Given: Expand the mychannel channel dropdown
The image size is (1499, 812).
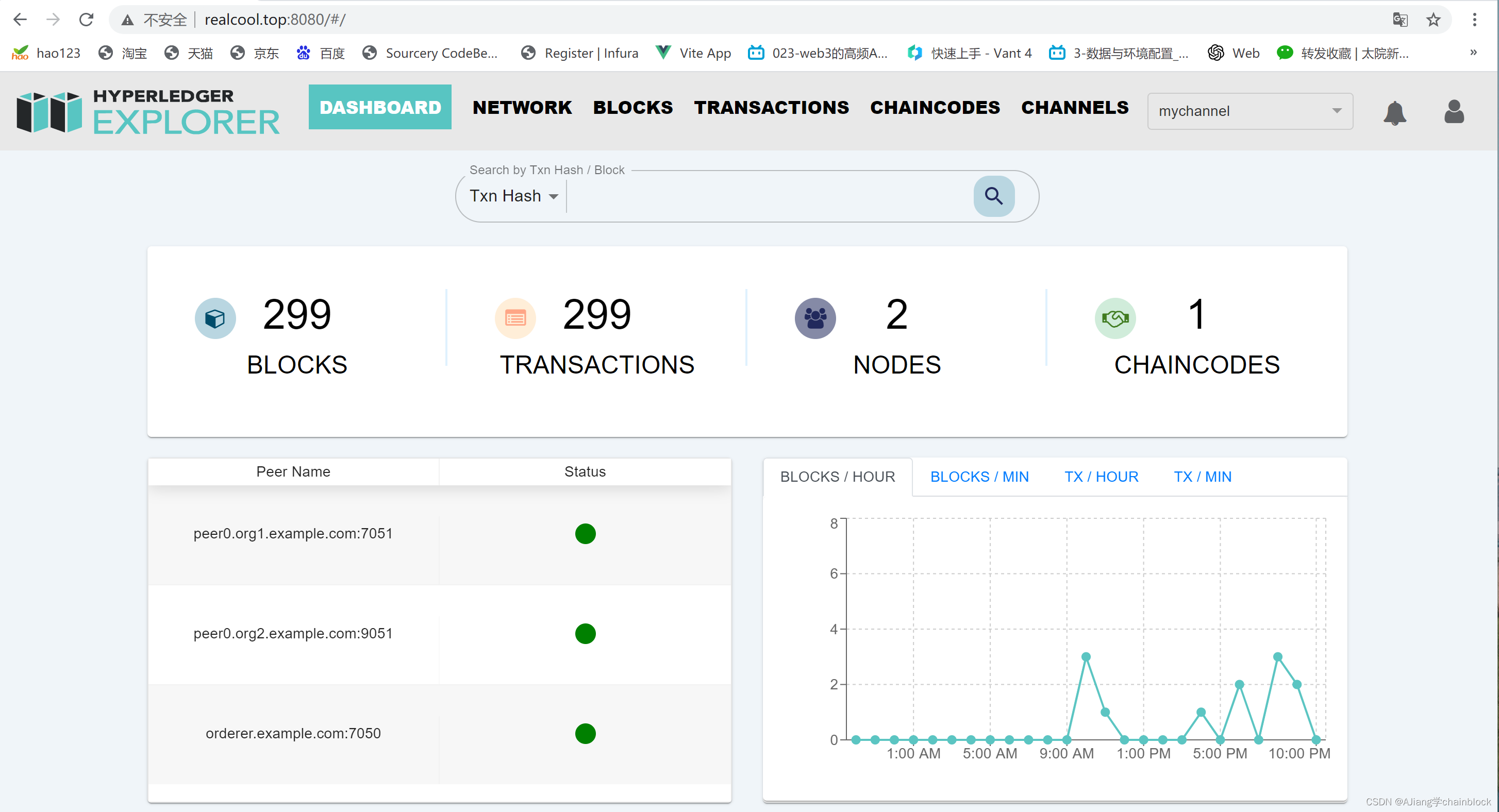Looking at the screenshot, I should (x=1250, y=111).
